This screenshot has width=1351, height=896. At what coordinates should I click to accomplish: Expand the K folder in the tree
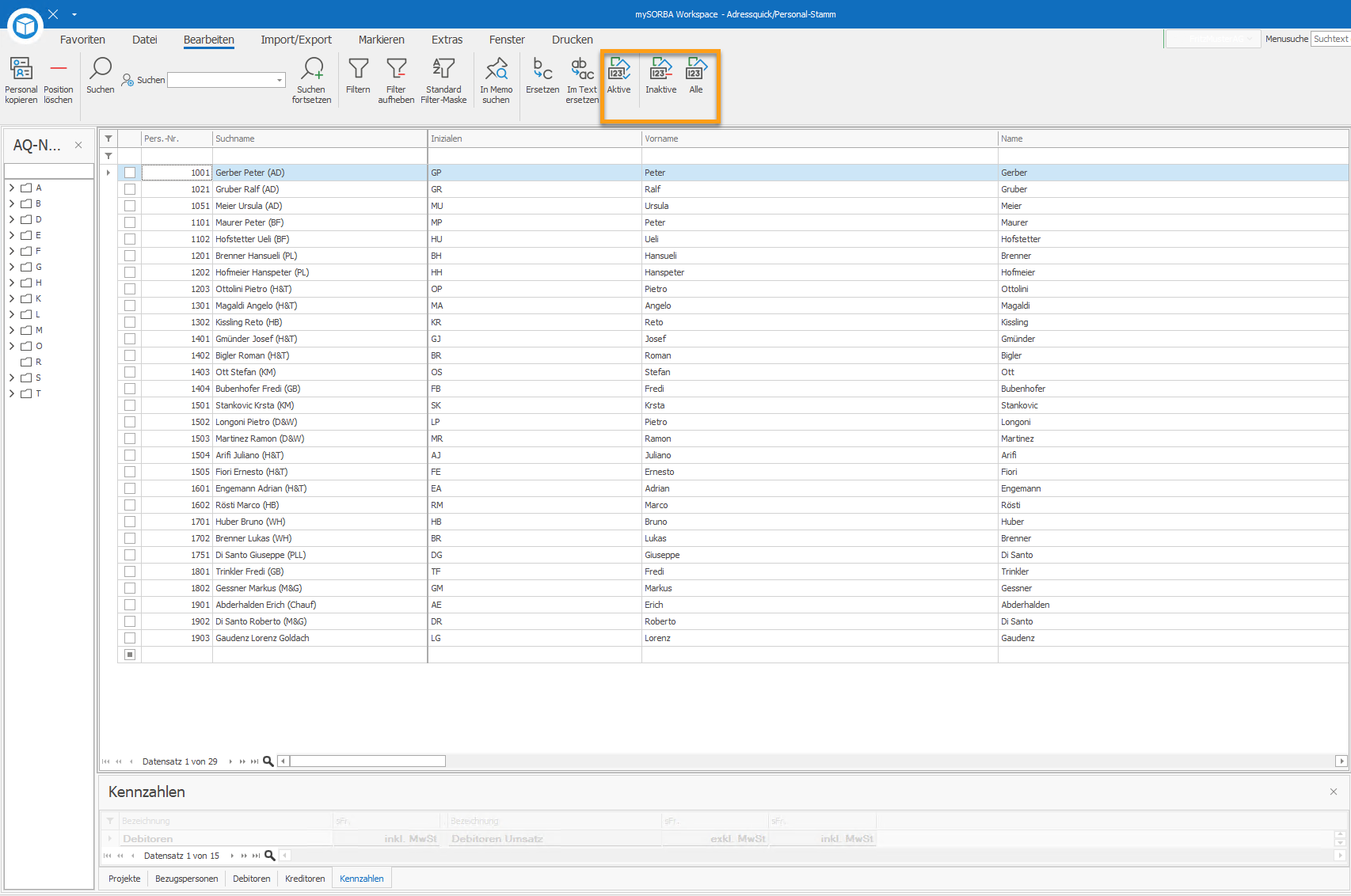[x=12, y=298]
